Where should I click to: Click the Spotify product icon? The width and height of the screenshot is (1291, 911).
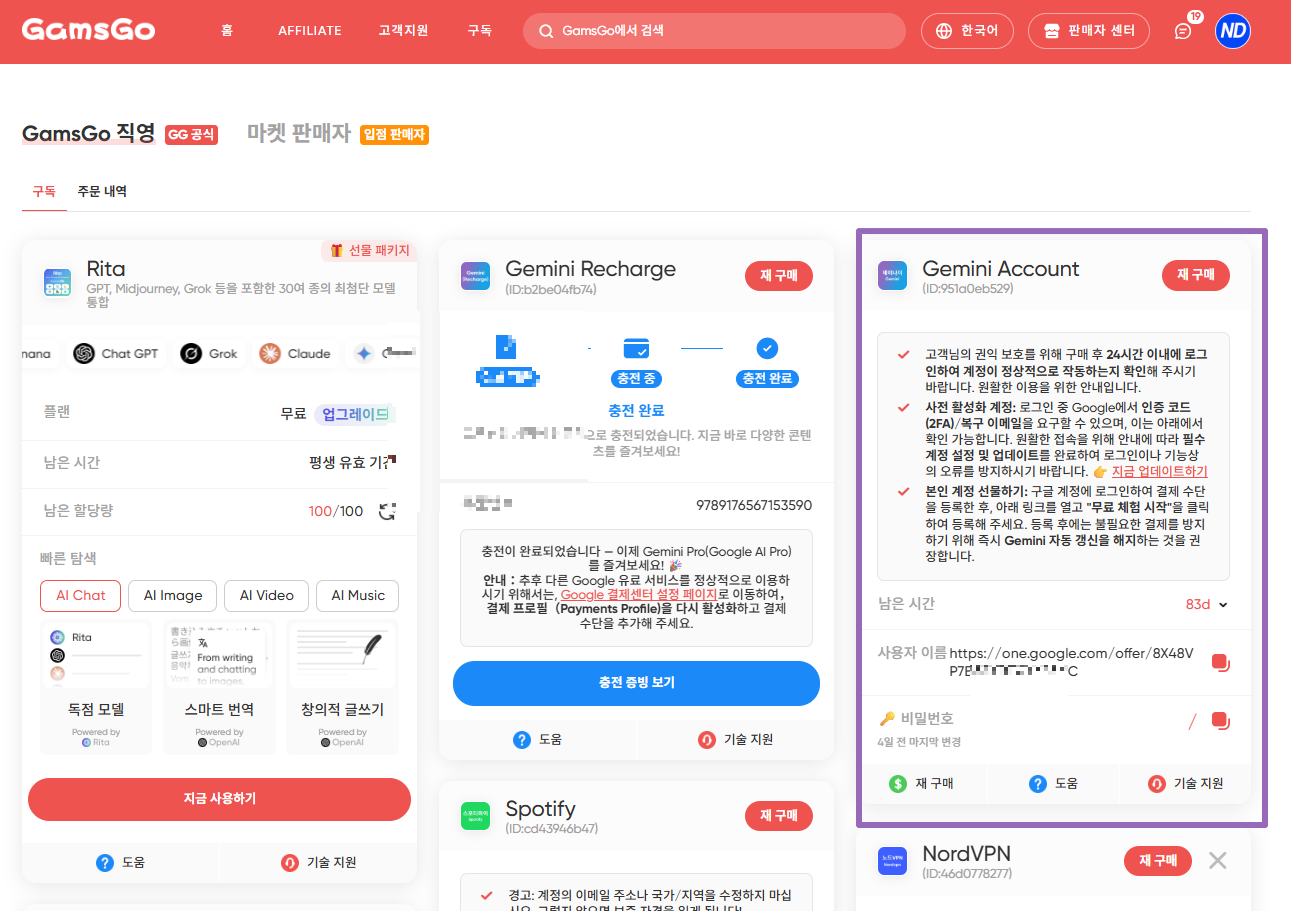click(474, 816)
